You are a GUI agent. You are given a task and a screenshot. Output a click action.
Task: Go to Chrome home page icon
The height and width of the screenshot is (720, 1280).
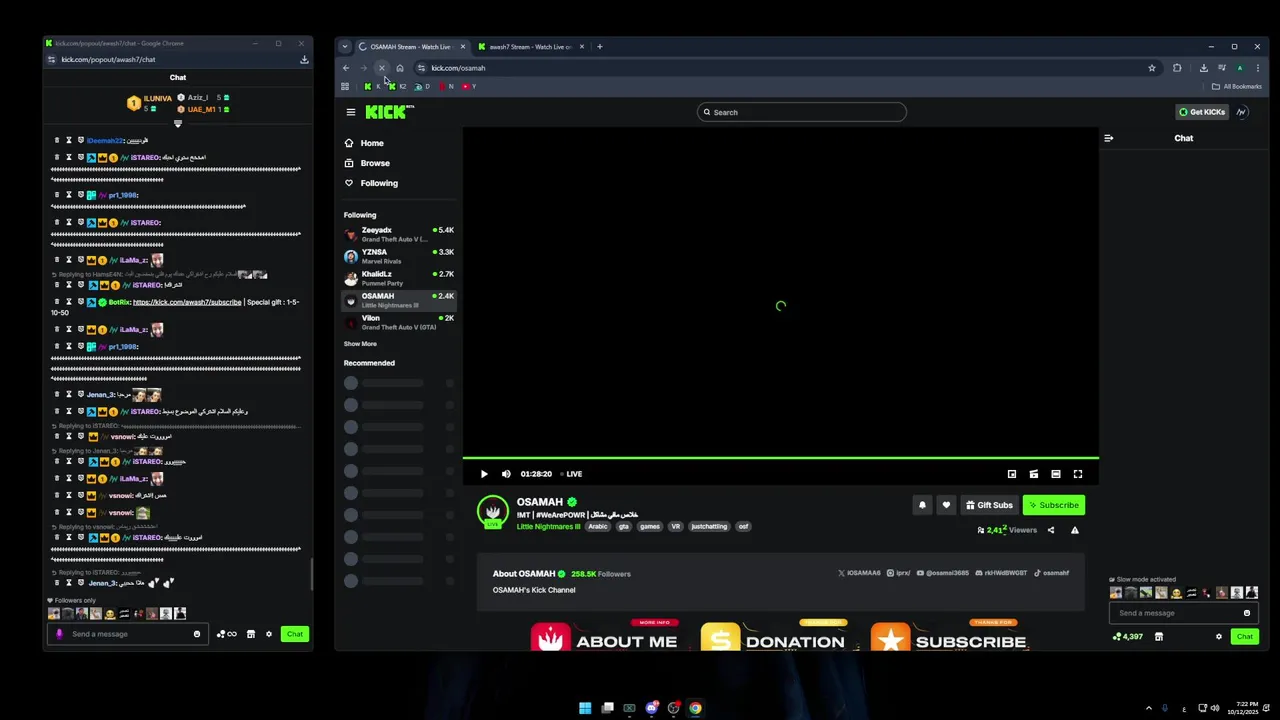pyautogui.click(x=400, y=68)
